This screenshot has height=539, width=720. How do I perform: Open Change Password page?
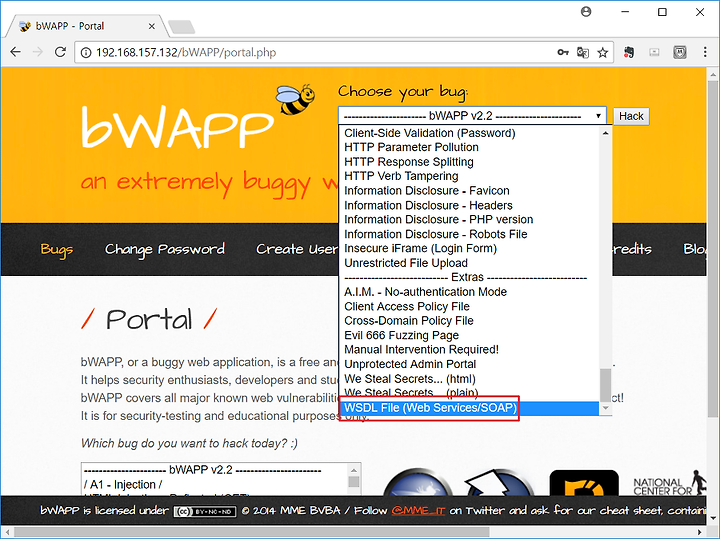tap(165, 249)
